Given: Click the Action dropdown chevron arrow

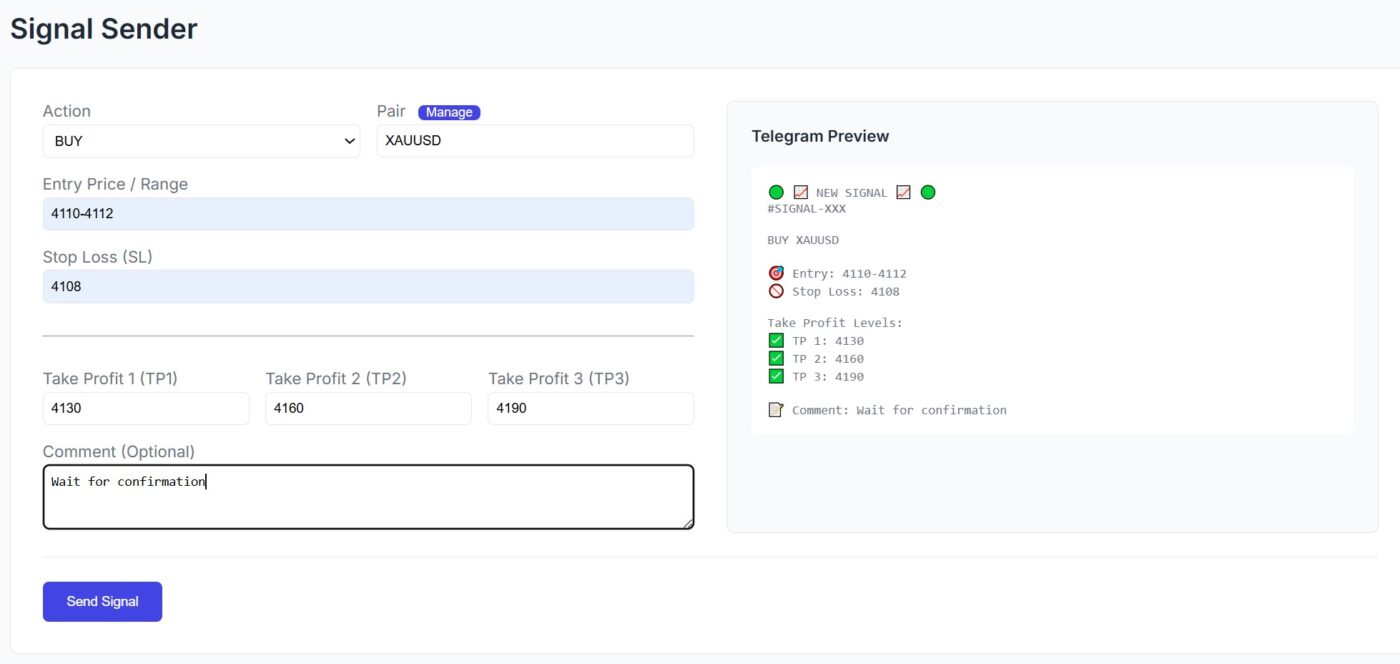Looking at the screenshot, I should click(x=350, y=140).
